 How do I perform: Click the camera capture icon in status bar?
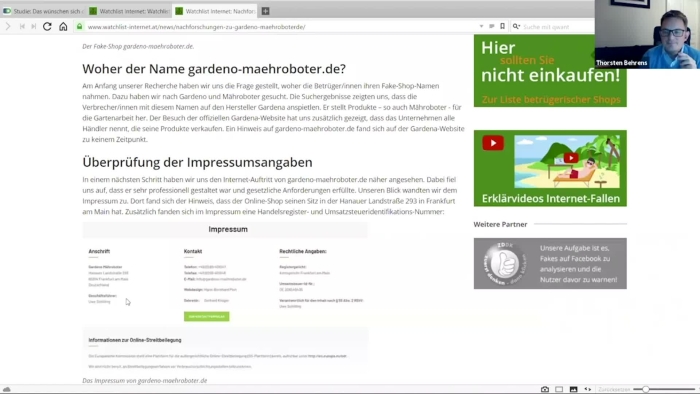point(545,389)
